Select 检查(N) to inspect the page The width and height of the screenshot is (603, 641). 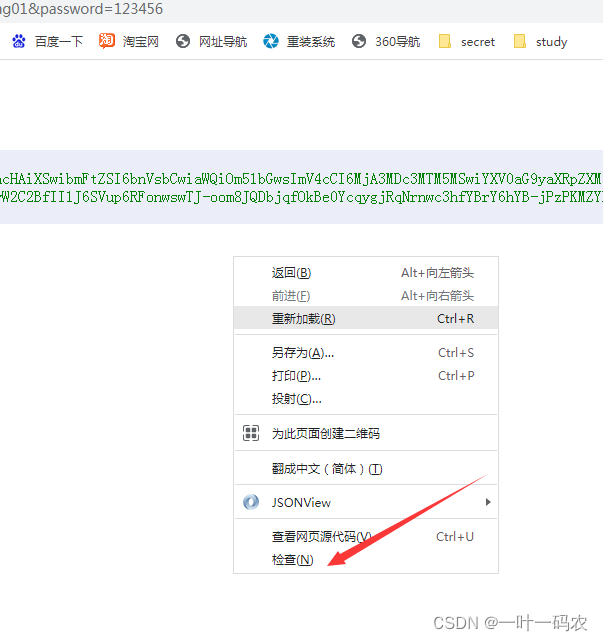point(366,559)
